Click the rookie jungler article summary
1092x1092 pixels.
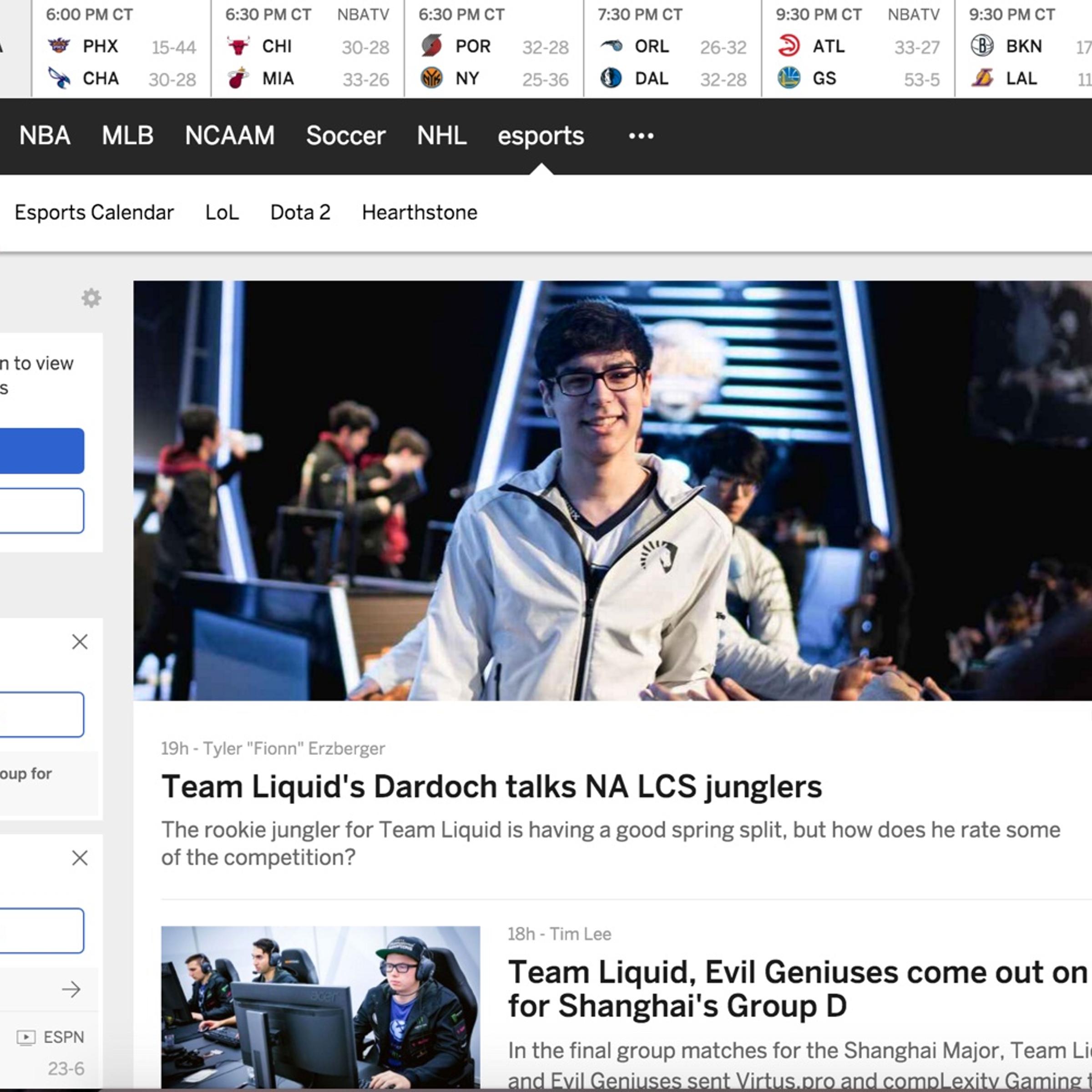pyautogui.click(x=611, y=843)
